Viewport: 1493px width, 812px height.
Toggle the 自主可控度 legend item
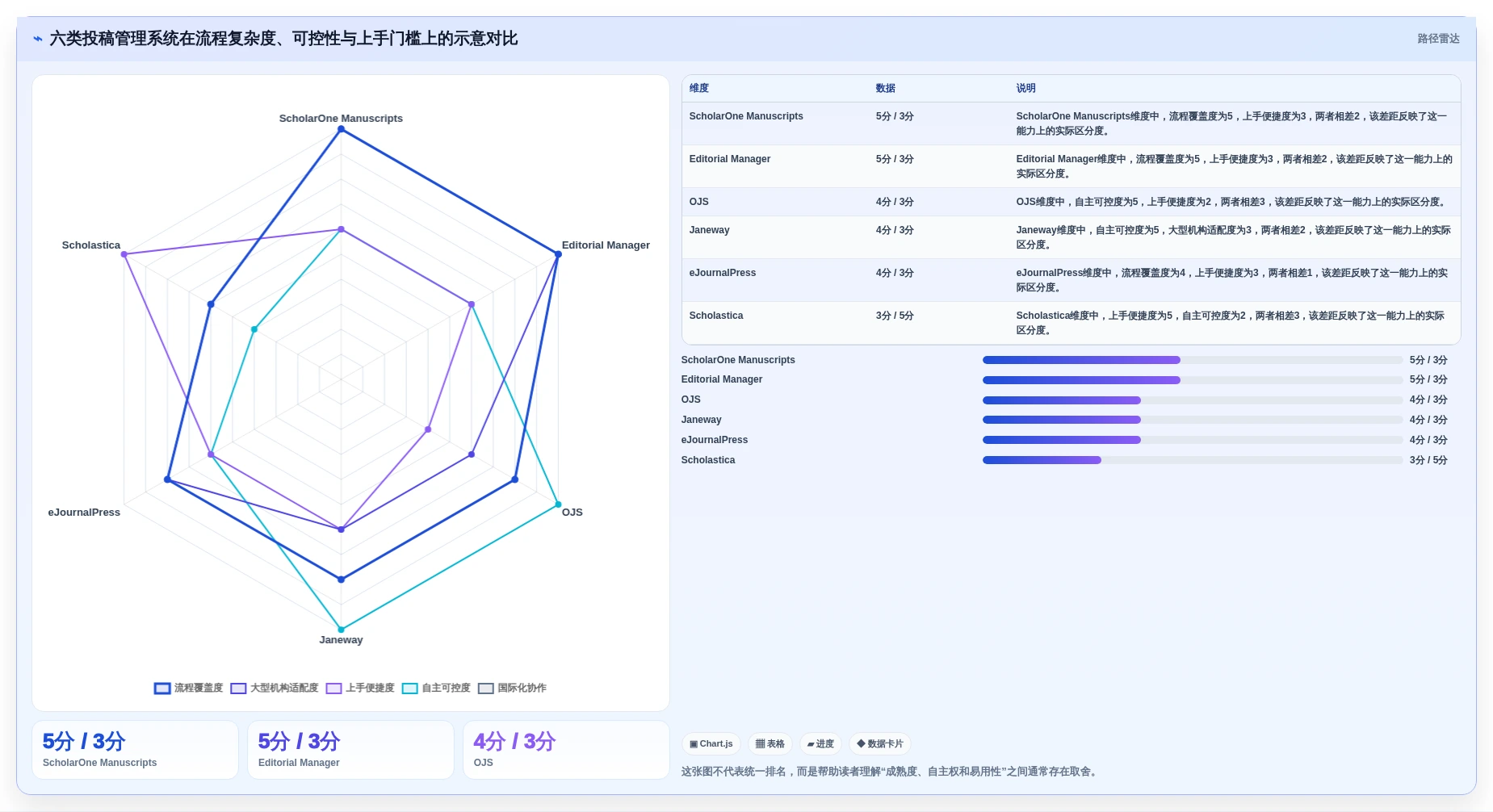pos(436,688)
